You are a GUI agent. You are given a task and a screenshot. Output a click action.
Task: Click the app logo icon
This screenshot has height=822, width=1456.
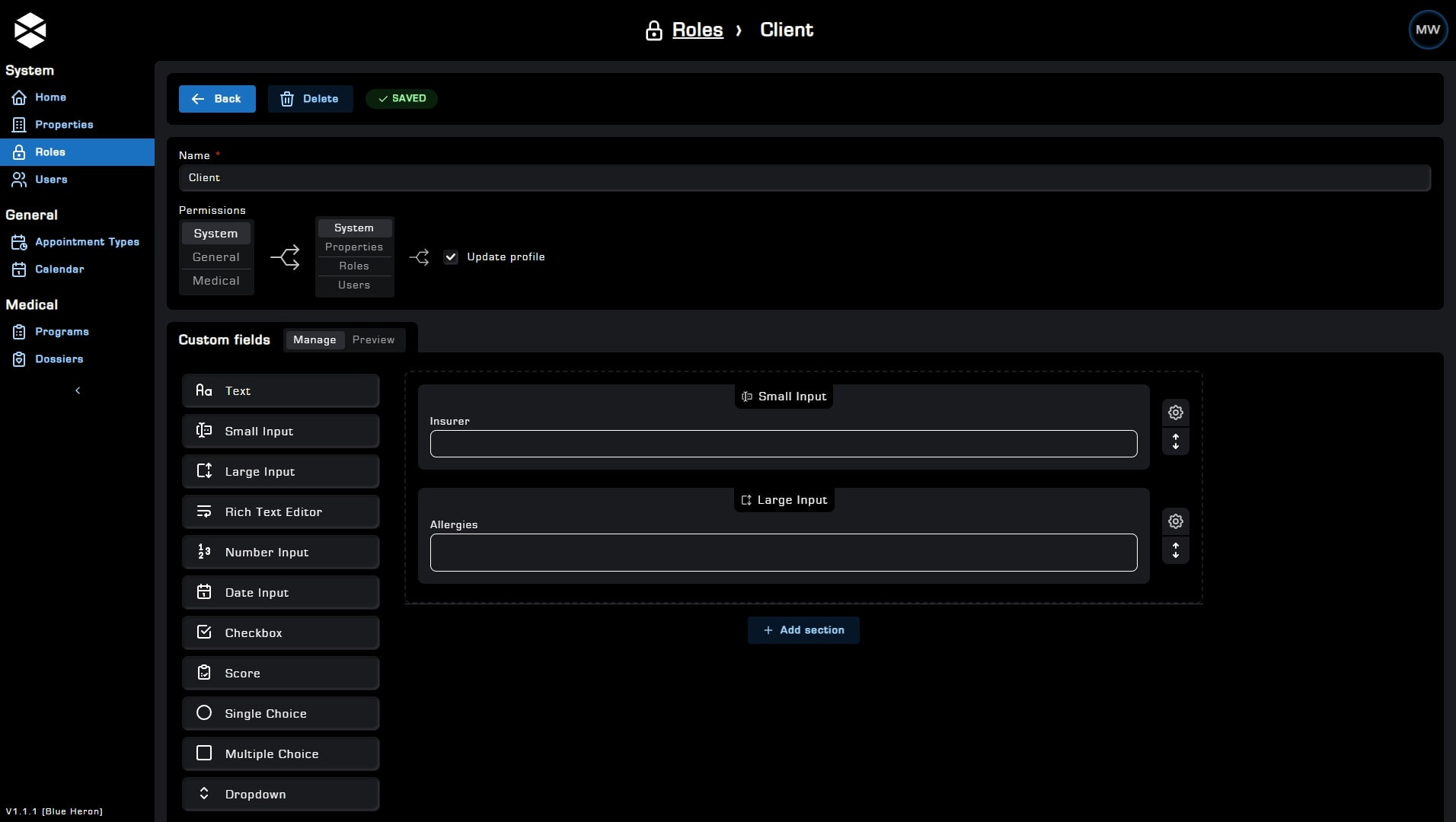coord(30,30)
